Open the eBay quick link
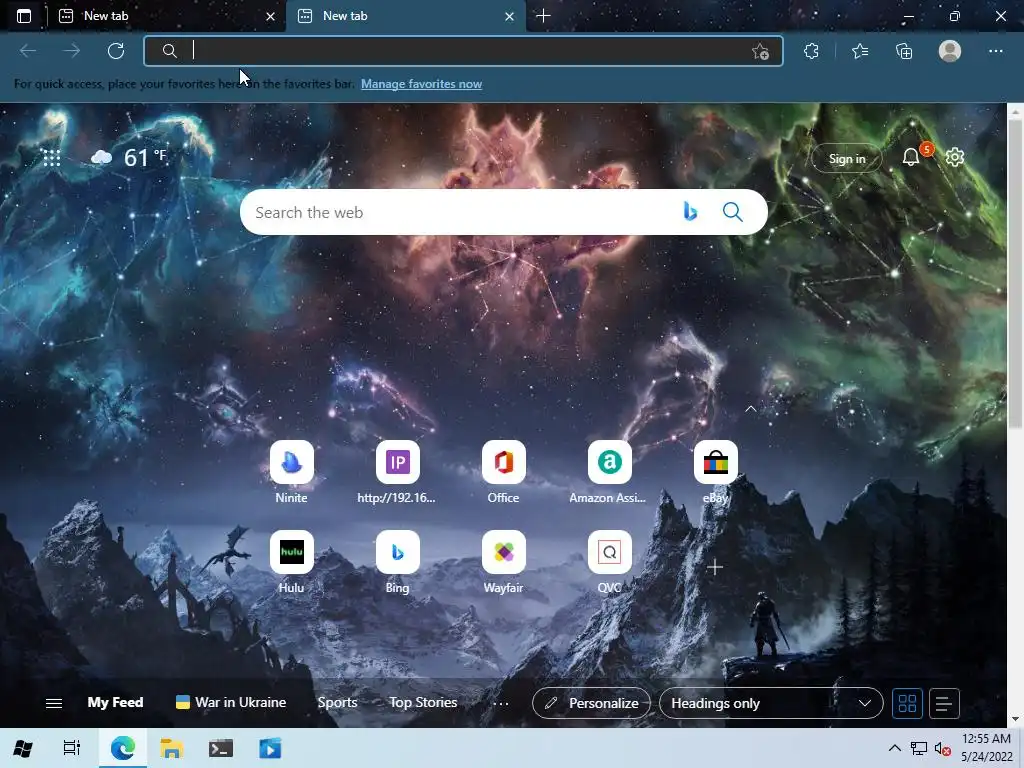The width and height of the screenshot is (1024, 768). coord(716,472)
